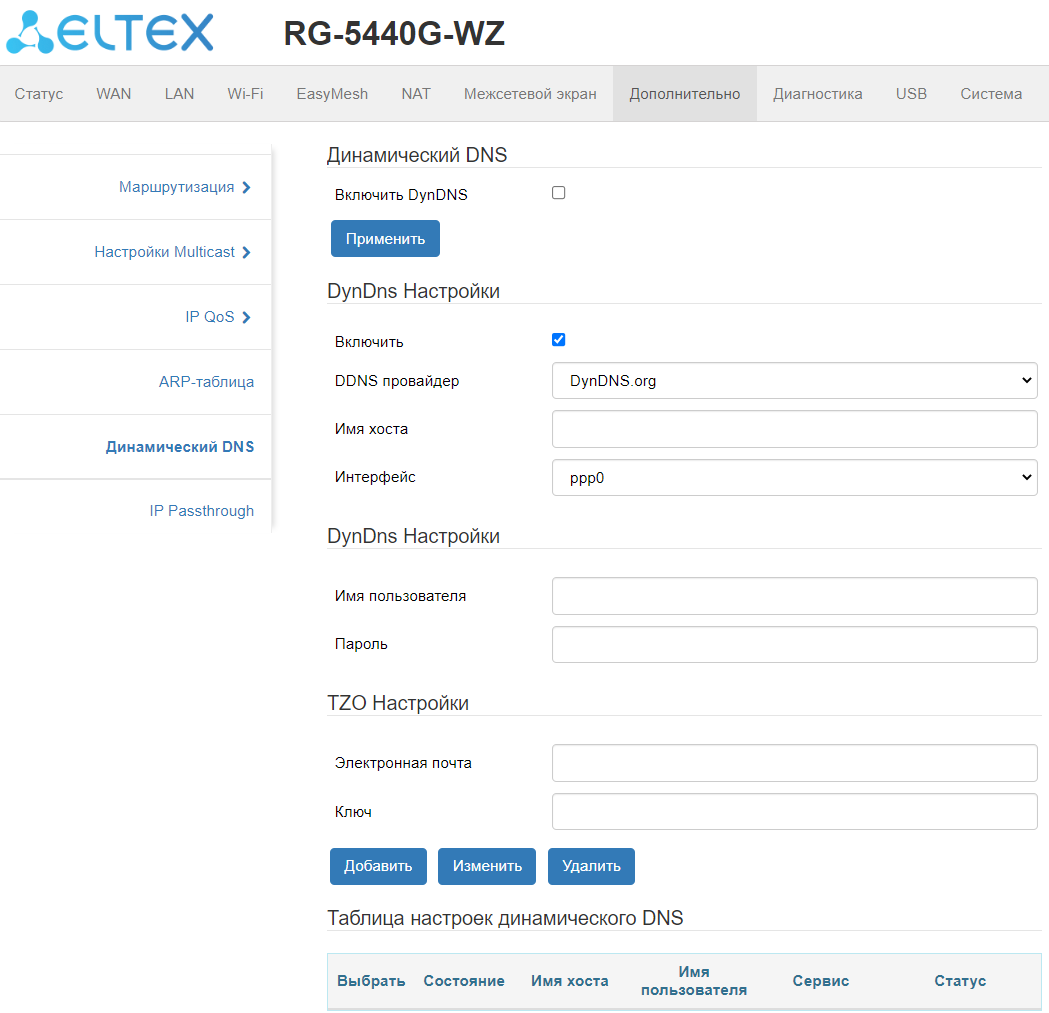Screen dimensions: 1049x1013
Task: Click the Сервис column header
Action: [x=820, y=980]
